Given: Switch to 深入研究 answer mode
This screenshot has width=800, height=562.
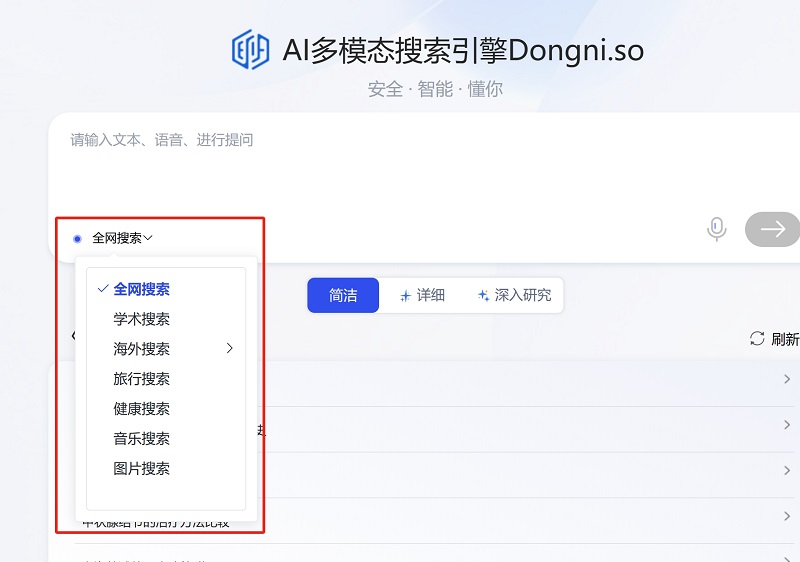Looking at the screenshot, I should 514,295.
